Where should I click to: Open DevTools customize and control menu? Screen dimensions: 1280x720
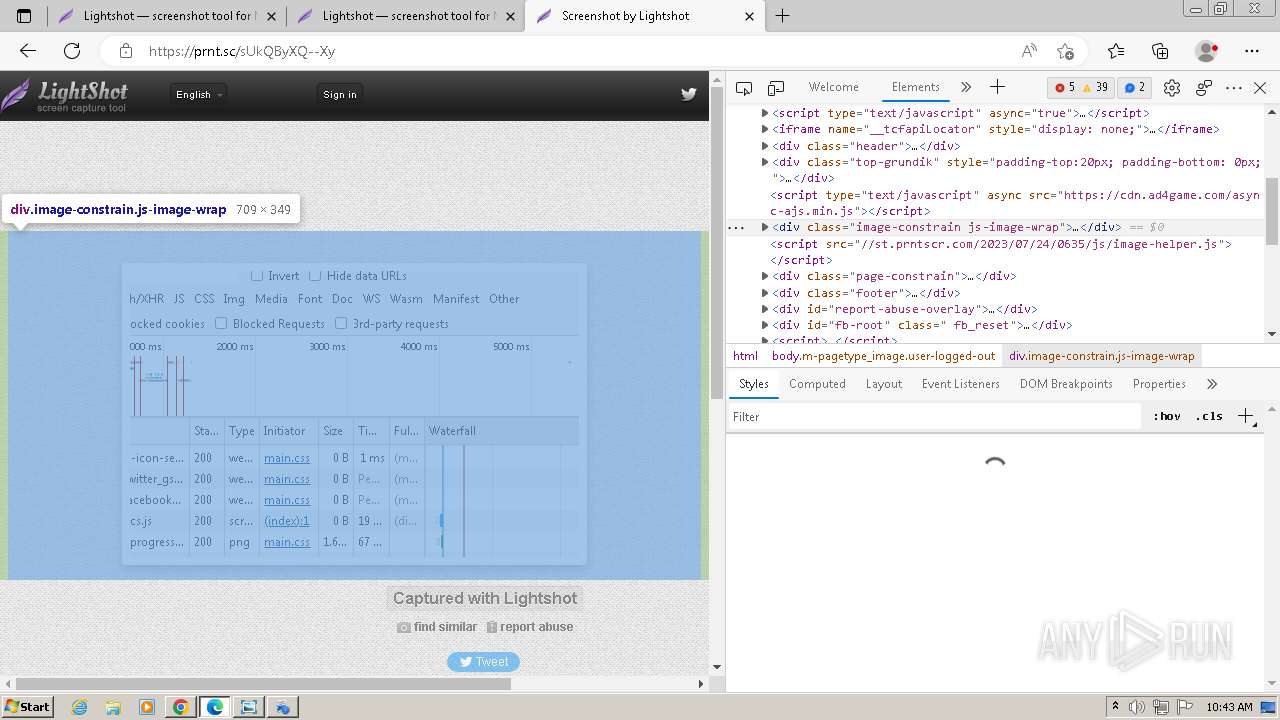[1234, 88]
